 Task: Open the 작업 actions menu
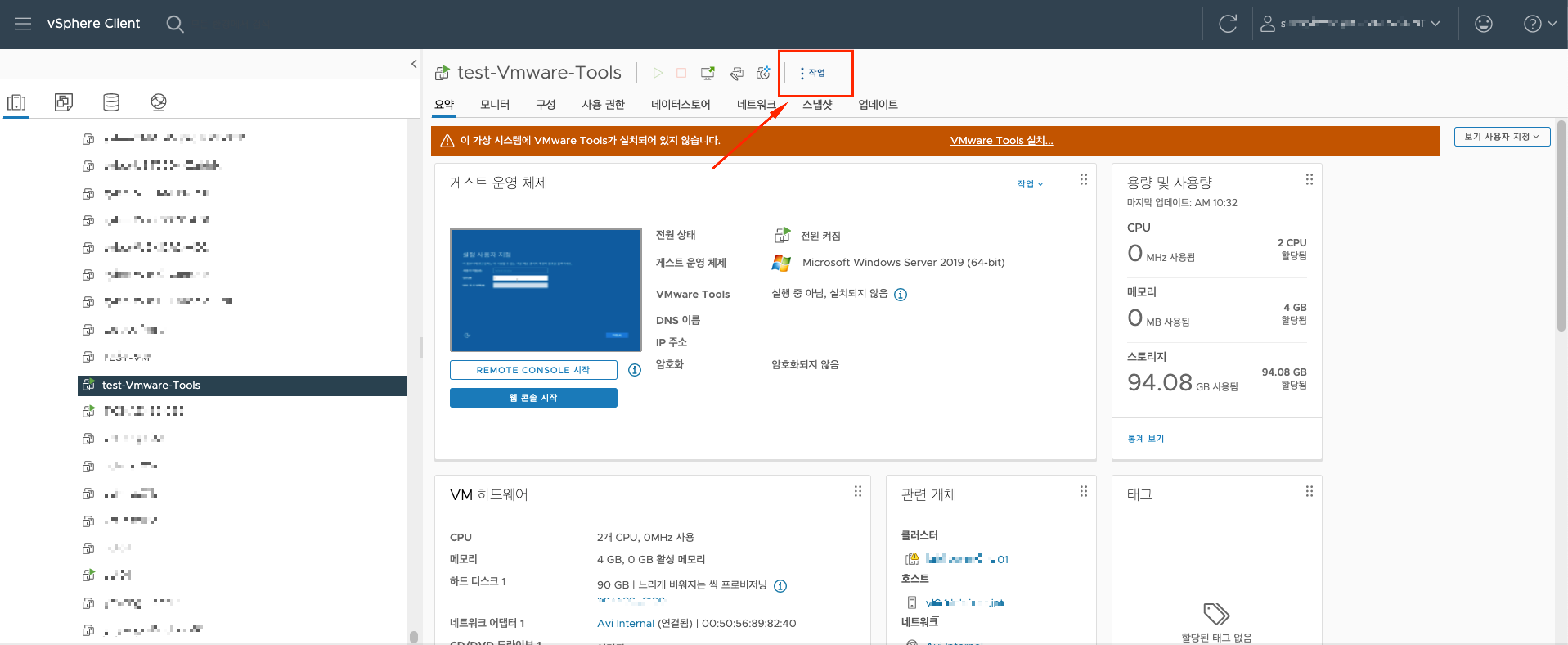[813, 73]
